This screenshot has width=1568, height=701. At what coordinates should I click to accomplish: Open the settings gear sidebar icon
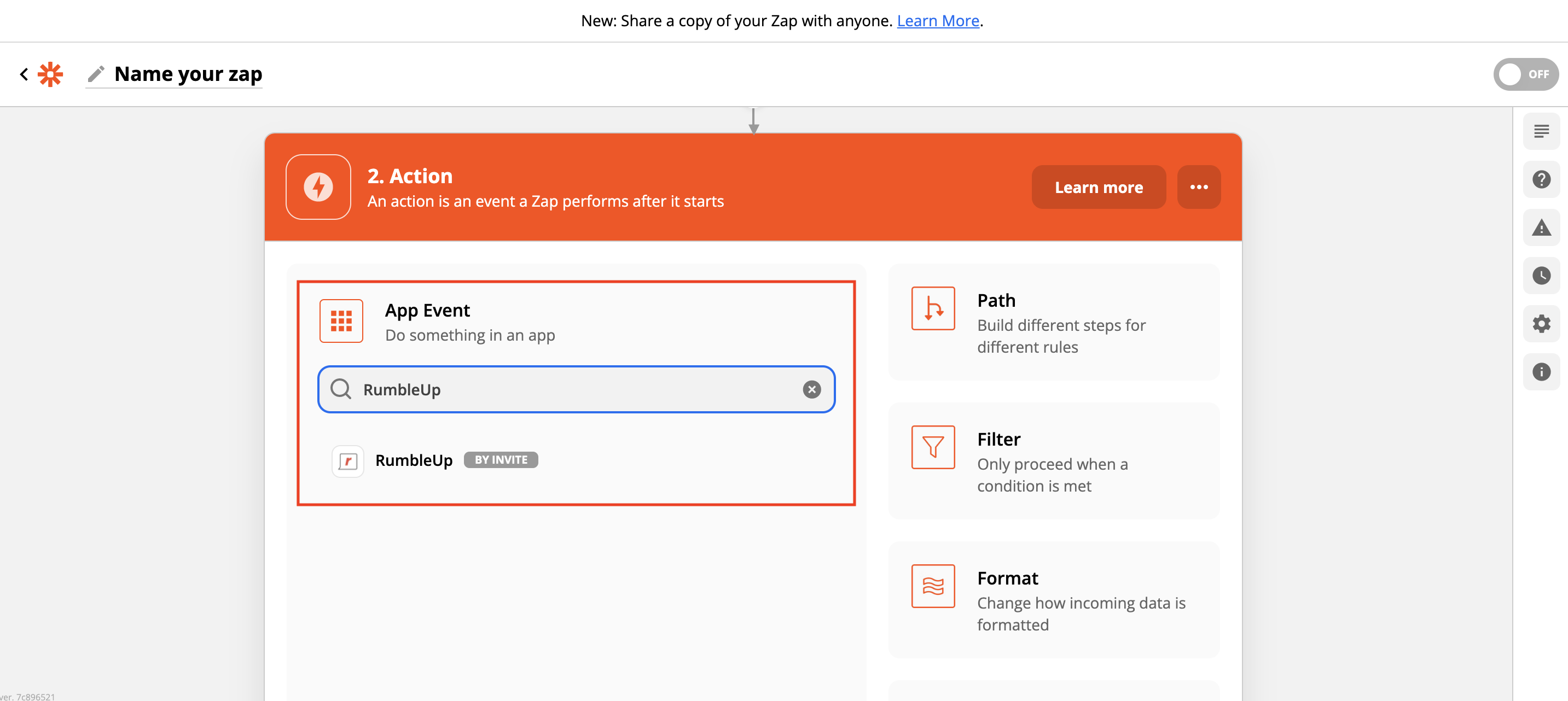coord(1541,324)
